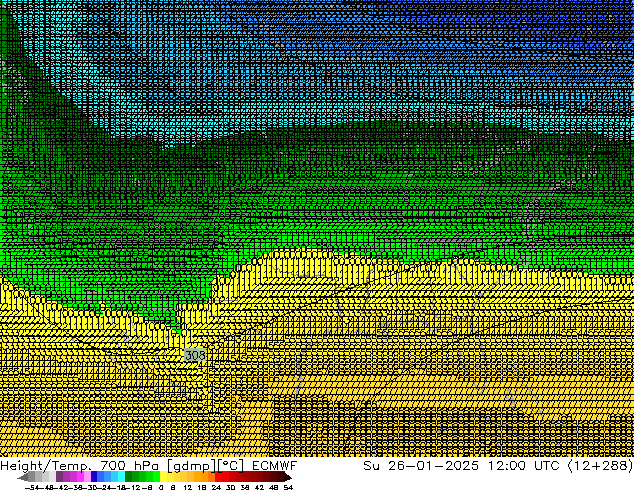The height and width of the screenshot is (490, 634).
Task: Click the dark blue -30 legend swatch
Action: (x=94, y=477)
